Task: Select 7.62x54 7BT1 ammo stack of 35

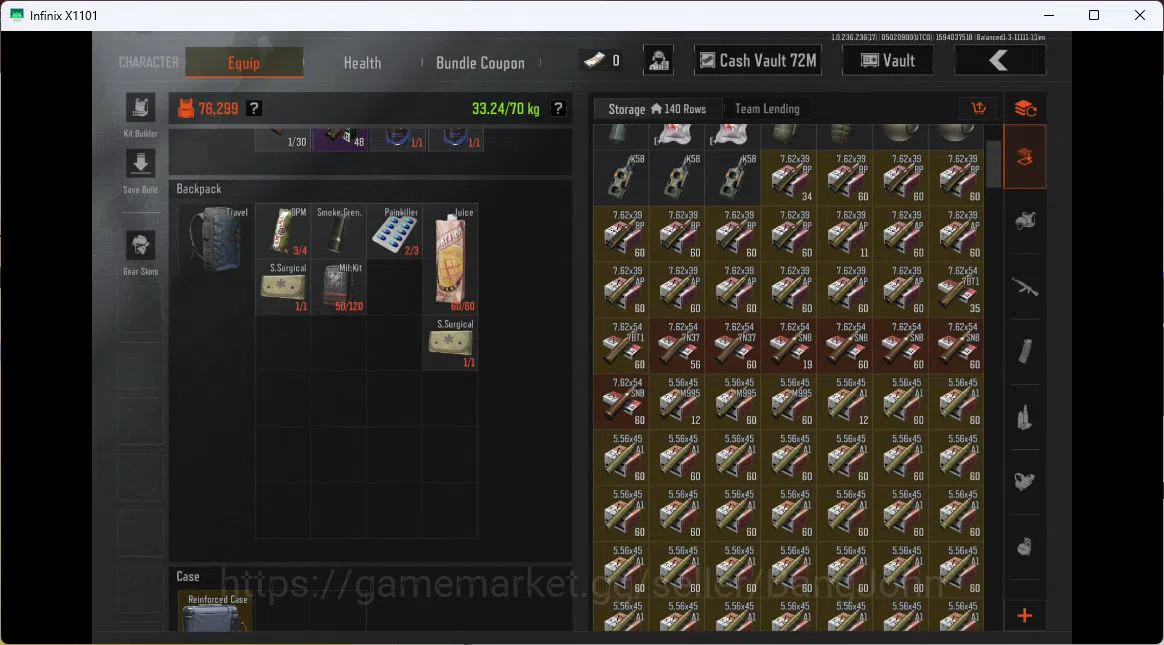Action: (956, 289)
